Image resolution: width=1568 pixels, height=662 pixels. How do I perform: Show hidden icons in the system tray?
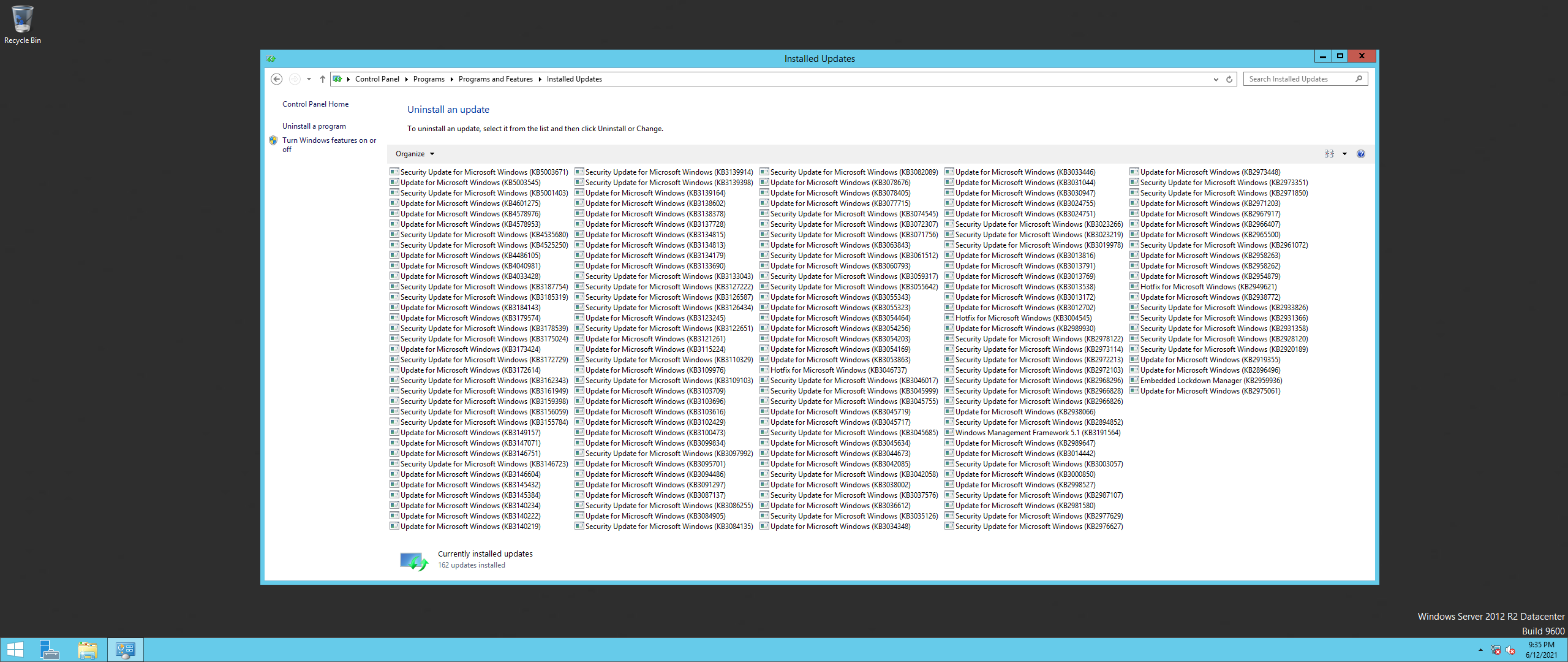tap(1480, 650)
